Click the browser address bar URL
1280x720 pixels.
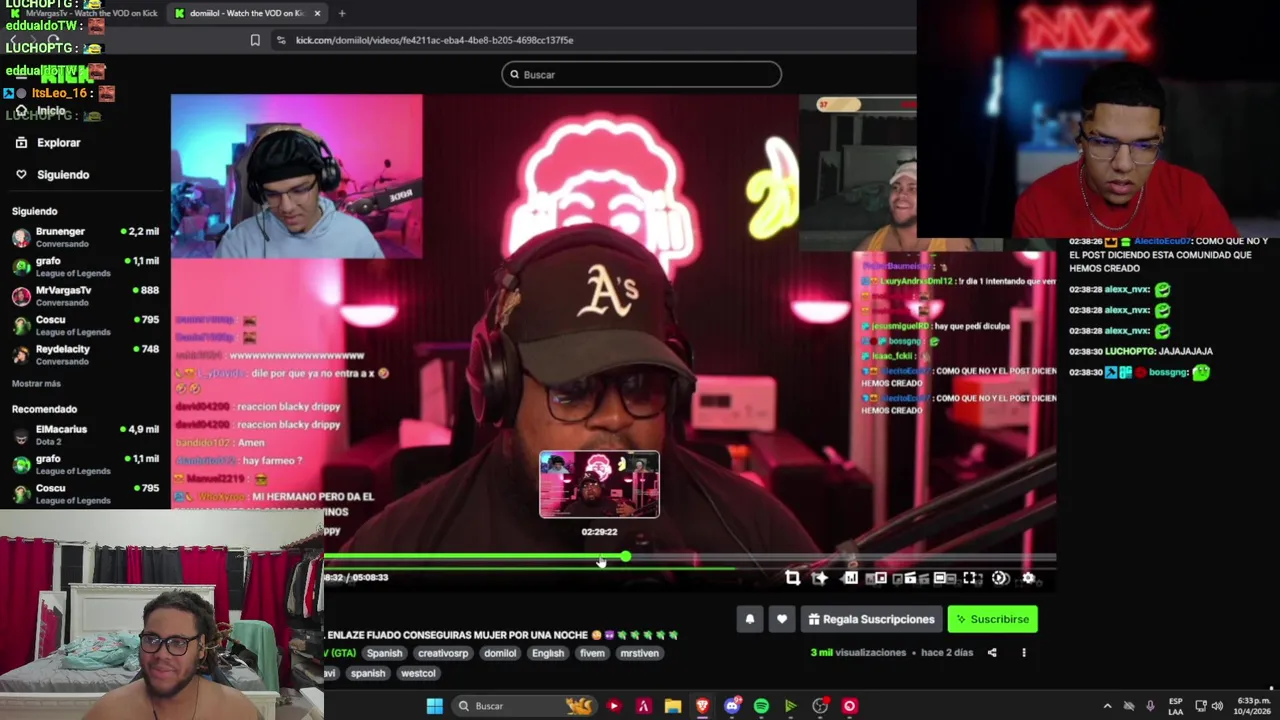click(x=434, y=40)
